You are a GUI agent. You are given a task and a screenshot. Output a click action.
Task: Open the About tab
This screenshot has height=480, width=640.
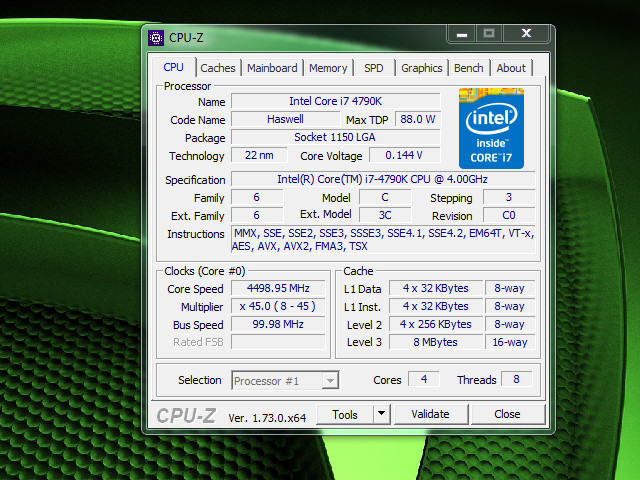[x=511, y=68]
